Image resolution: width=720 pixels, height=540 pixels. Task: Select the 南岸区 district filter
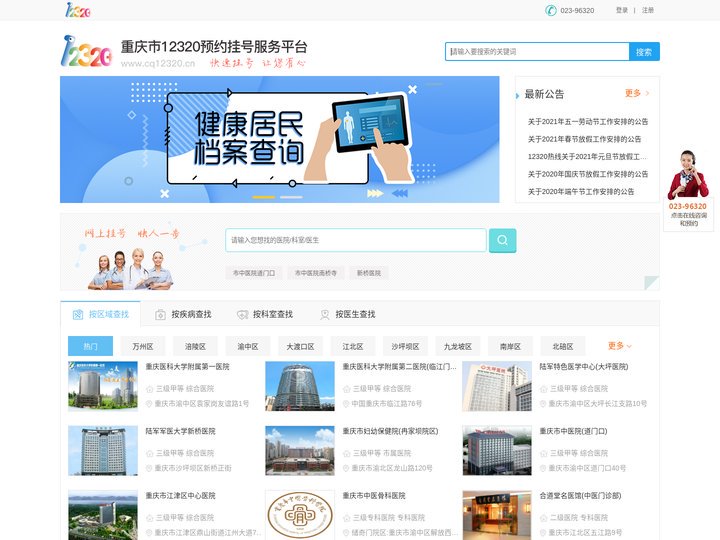click(510, 346)
